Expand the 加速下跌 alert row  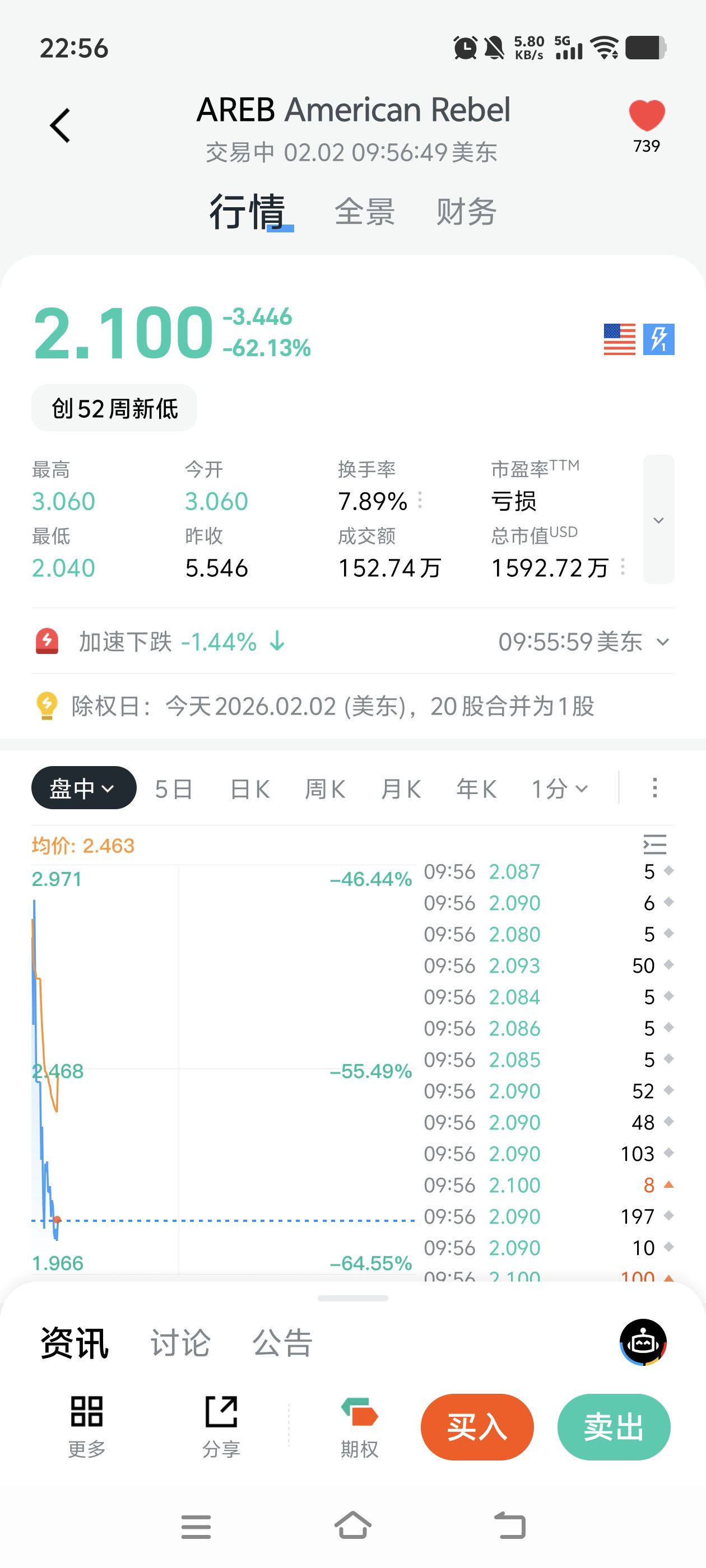[x=663, y=642]
